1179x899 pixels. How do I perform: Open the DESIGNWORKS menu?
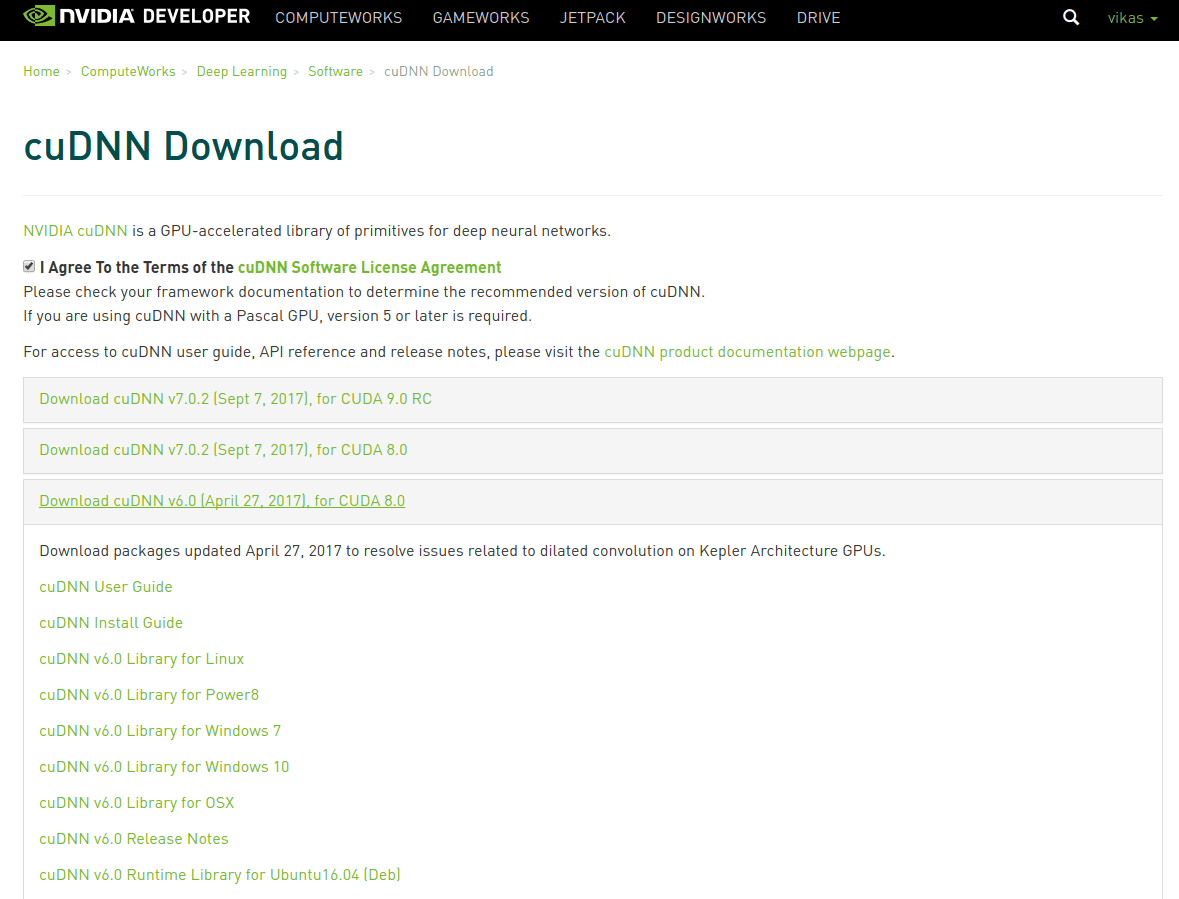(711, 17)
